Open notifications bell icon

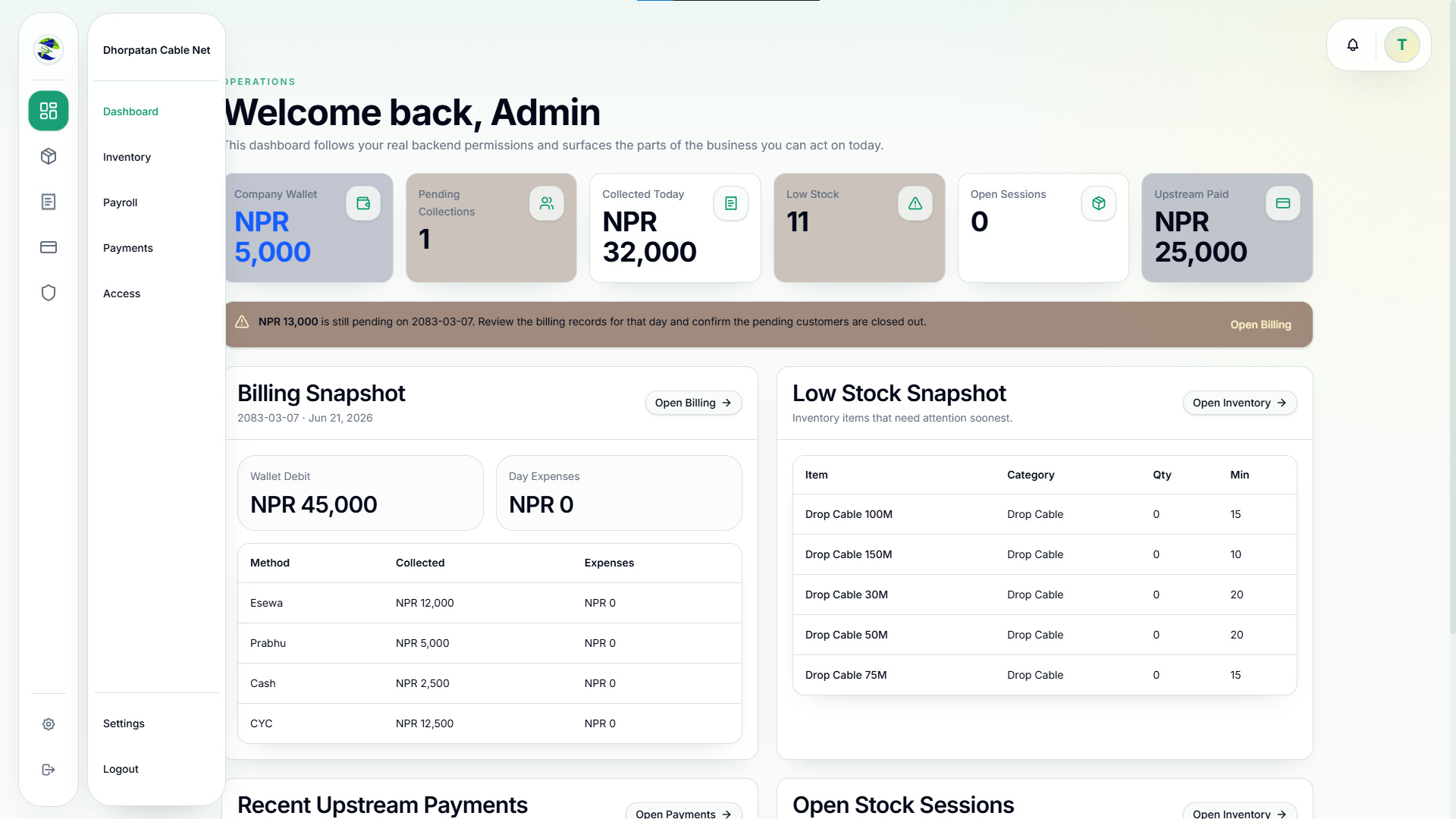coord(1353,45)
